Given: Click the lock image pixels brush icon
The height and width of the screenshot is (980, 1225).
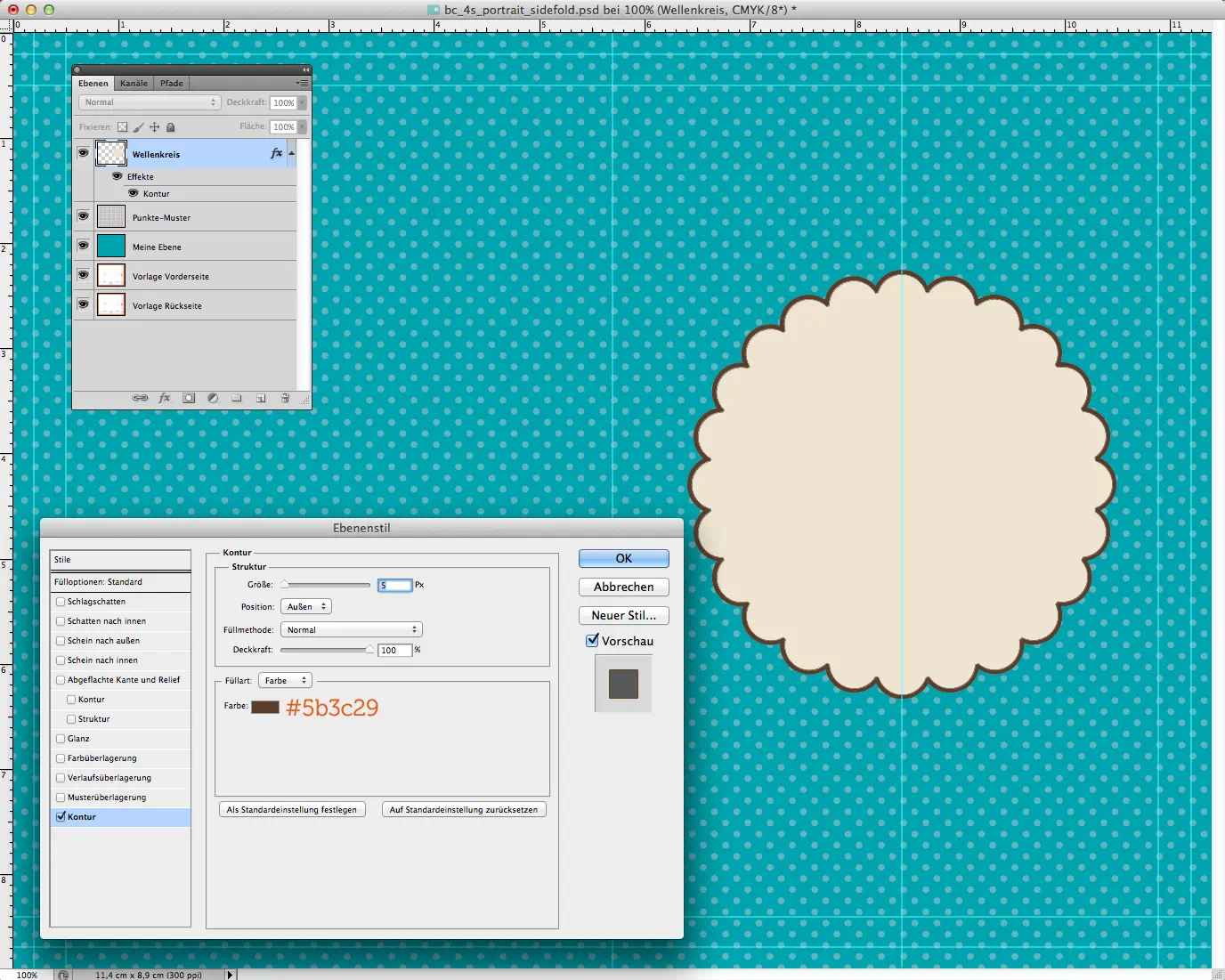Looking at the screenshot, I should [x=138, y=127].
